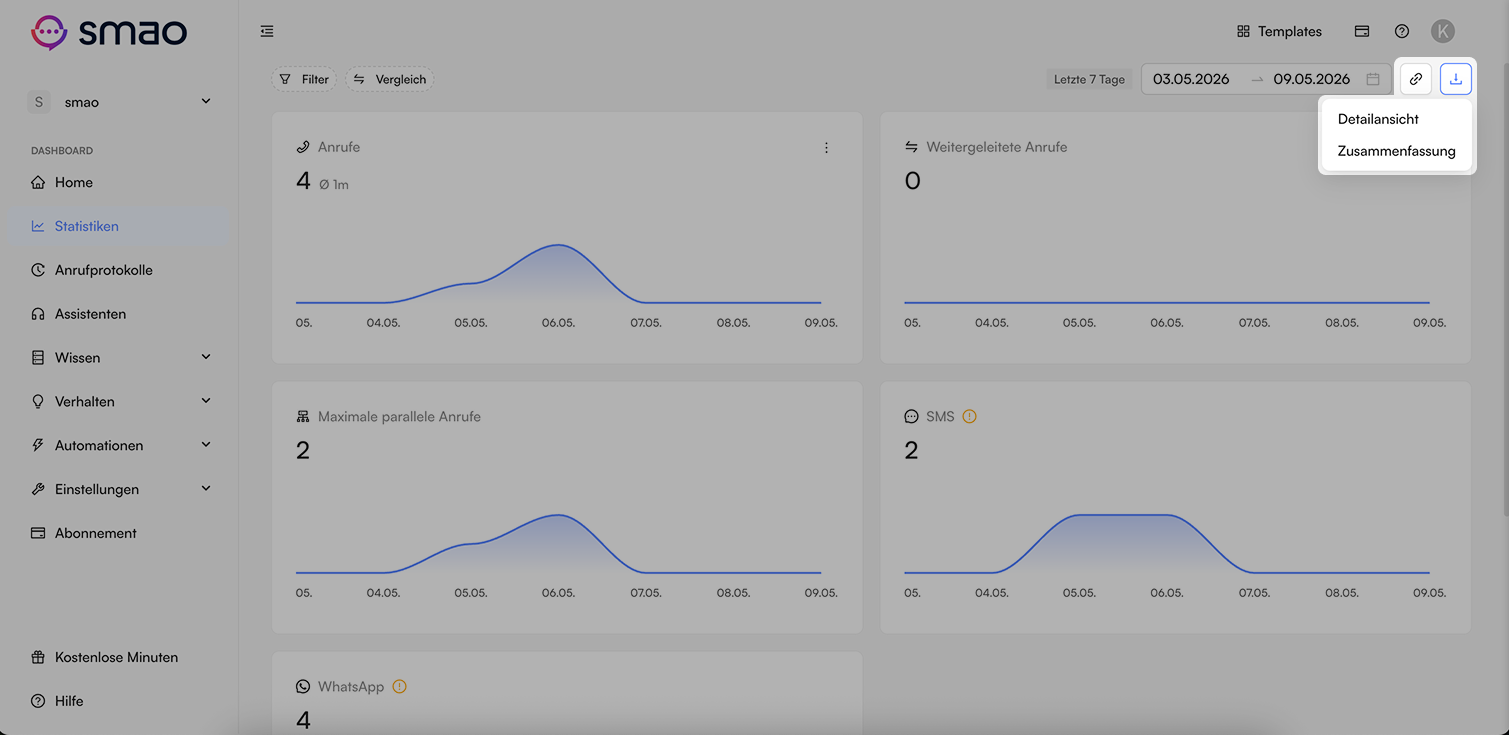Click the Anrufe chart curve
Viewport: 1509px width, 735px height.
coord(558,273)
